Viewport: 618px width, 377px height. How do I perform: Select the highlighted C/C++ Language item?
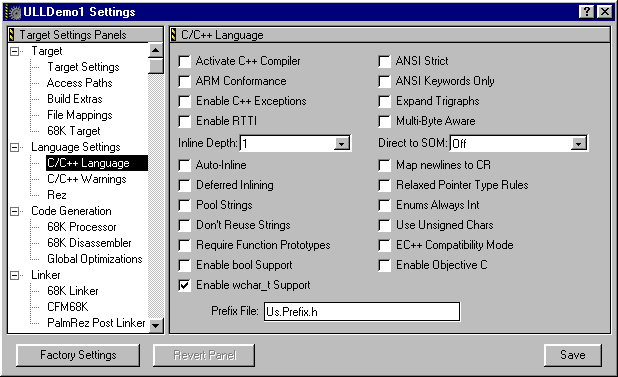tap(97, 163)
